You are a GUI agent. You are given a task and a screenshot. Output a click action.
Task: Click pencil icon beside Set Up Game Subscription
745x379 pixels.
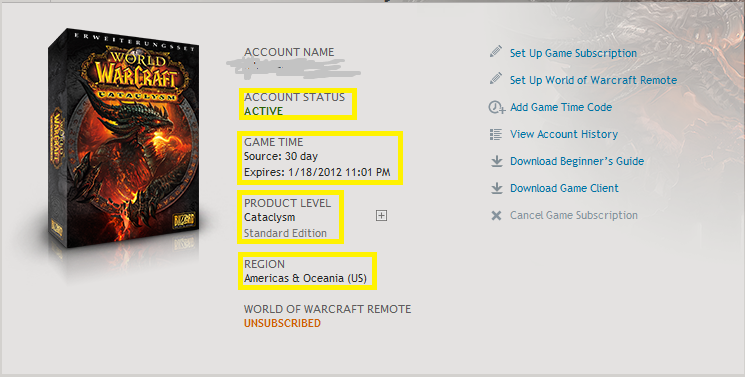click(x=496, y=51)
